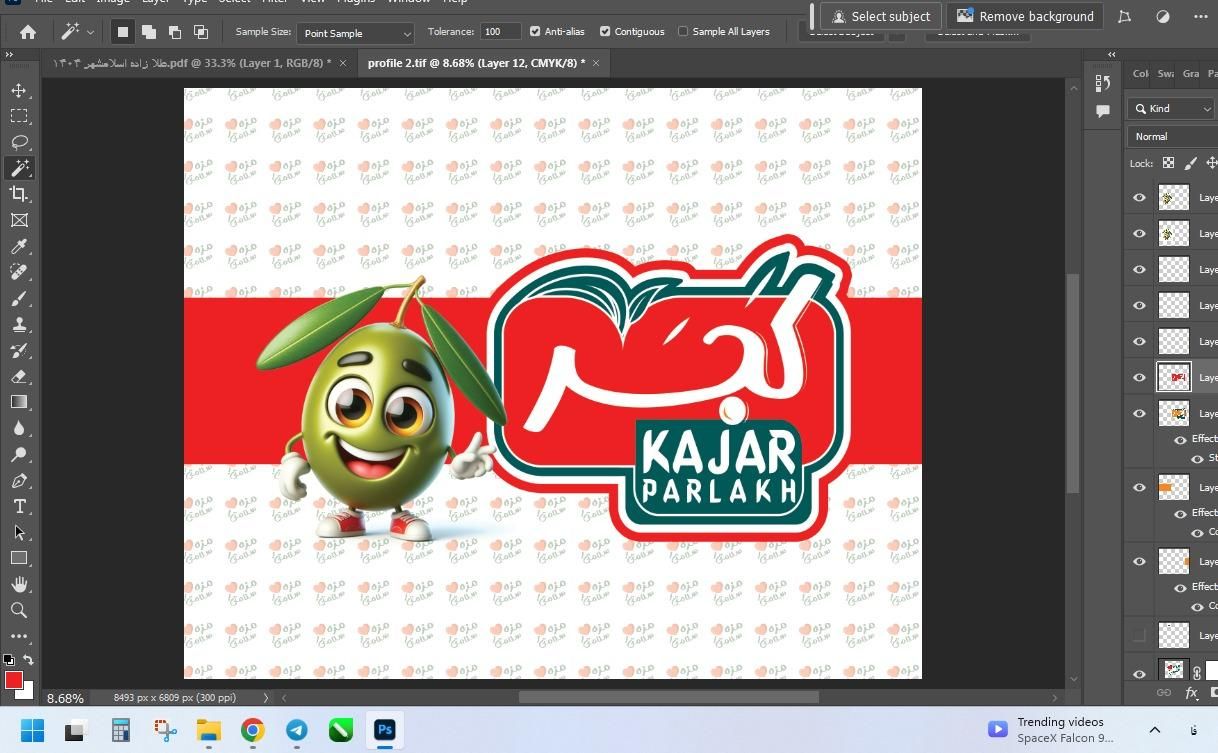
Task: Open the Normal blend mode dropdown
Action: pos(1173,136)
